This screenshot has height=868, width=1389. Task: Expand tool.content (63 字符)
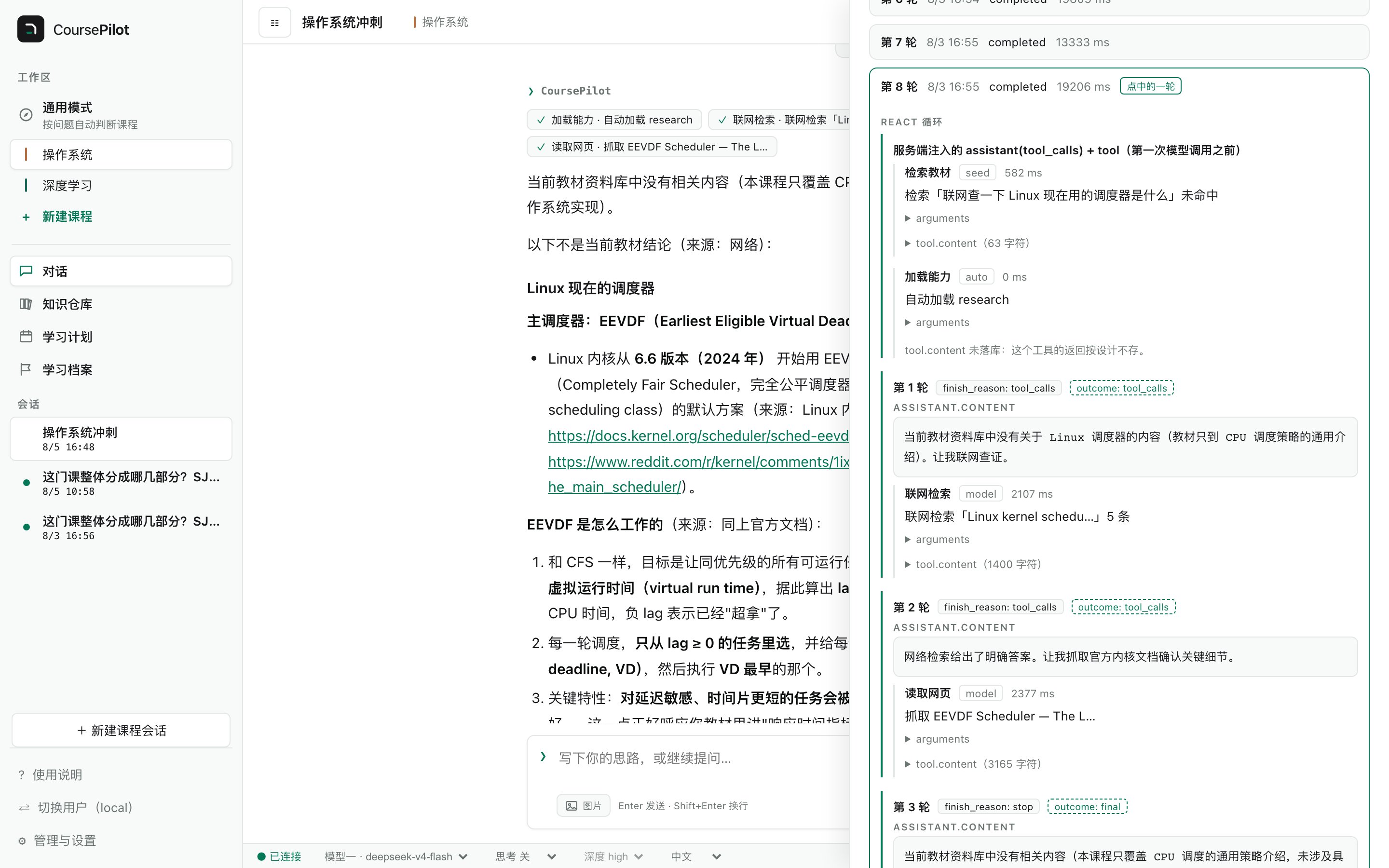pyautogui.click(x=967, y=244)
